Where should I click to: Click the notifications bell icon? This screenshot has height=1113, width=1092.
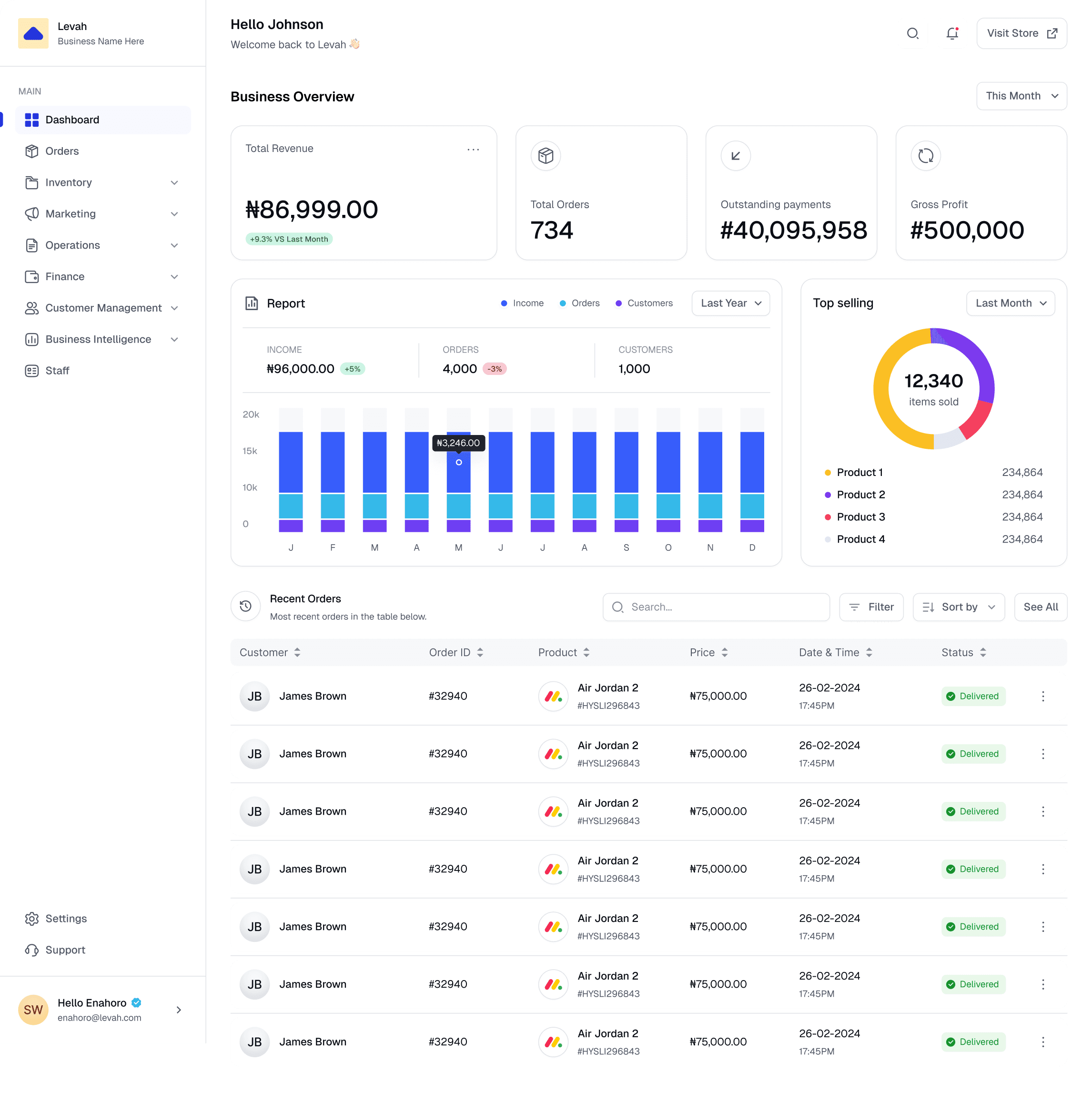tap(952, 33)
